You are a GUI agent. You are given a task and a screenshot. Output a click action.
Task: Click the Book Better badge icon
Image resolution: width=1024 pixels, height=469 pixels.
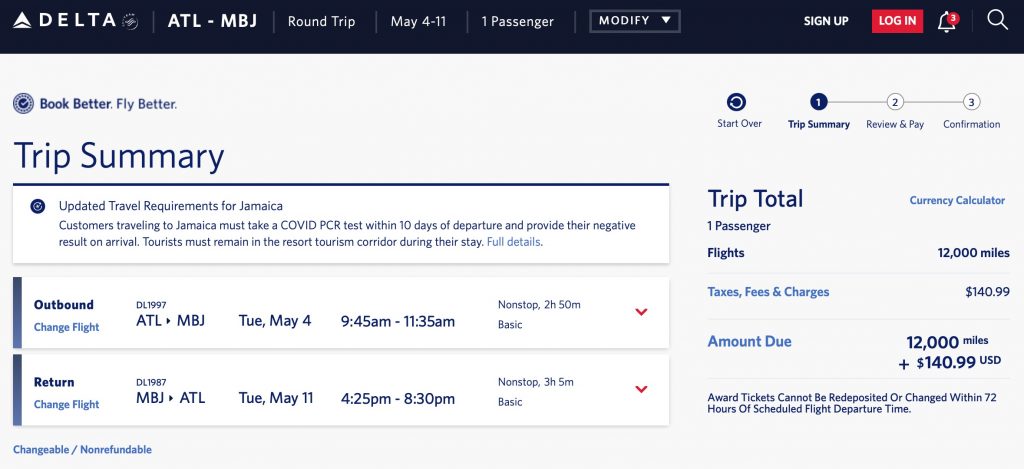pos(24,103)
